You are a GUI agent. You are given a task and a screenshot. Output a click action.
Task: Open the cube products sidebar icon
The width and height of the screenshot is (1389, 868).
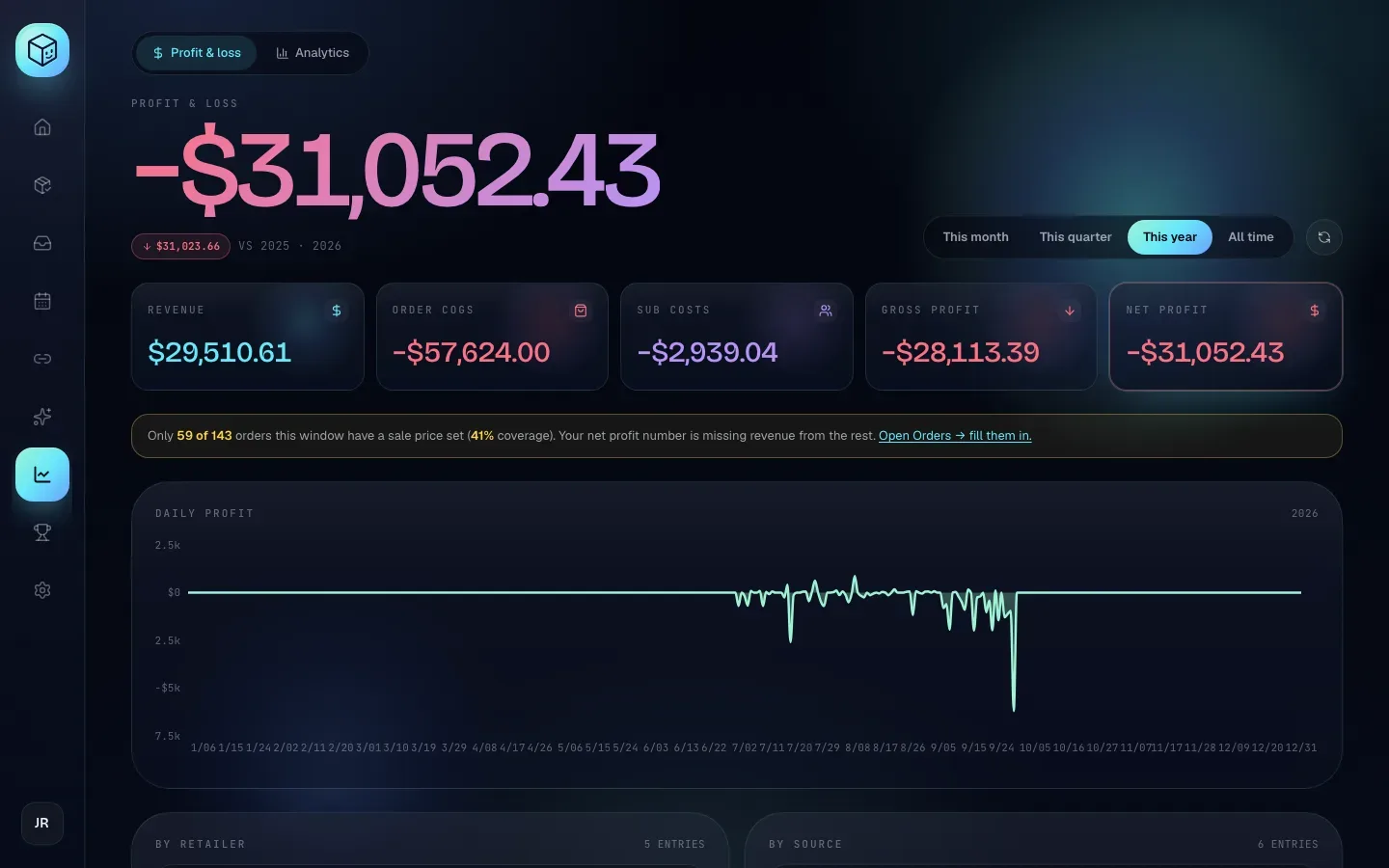[42, 185]
